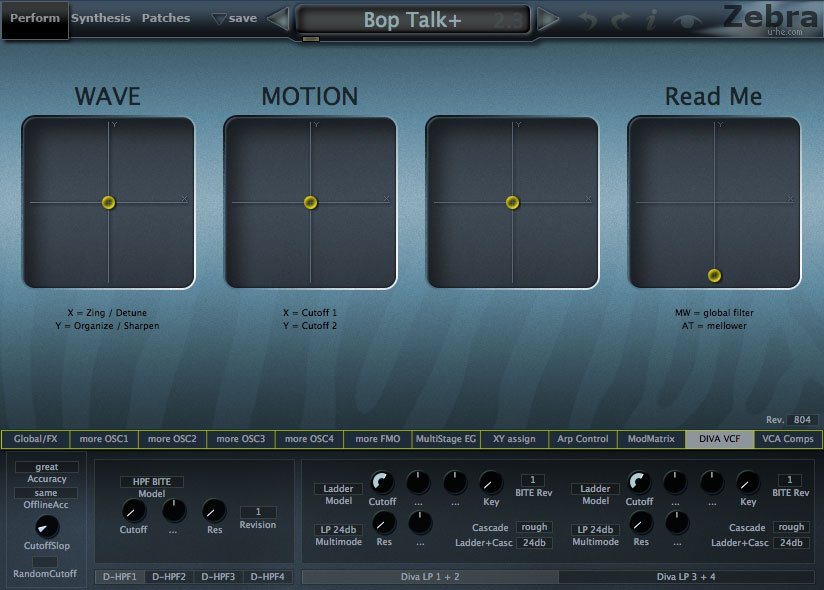Click the right filter's Cutoff knob
Image resolution: width=824 pixels, height=590 pixels.
pos(639,482)
